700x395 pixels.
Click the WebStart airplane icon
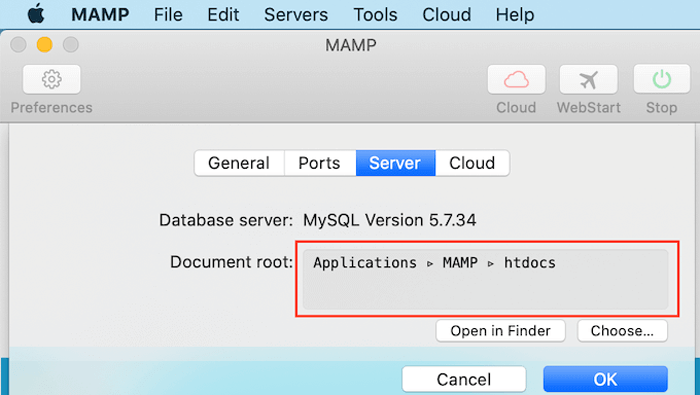(588, 79)
